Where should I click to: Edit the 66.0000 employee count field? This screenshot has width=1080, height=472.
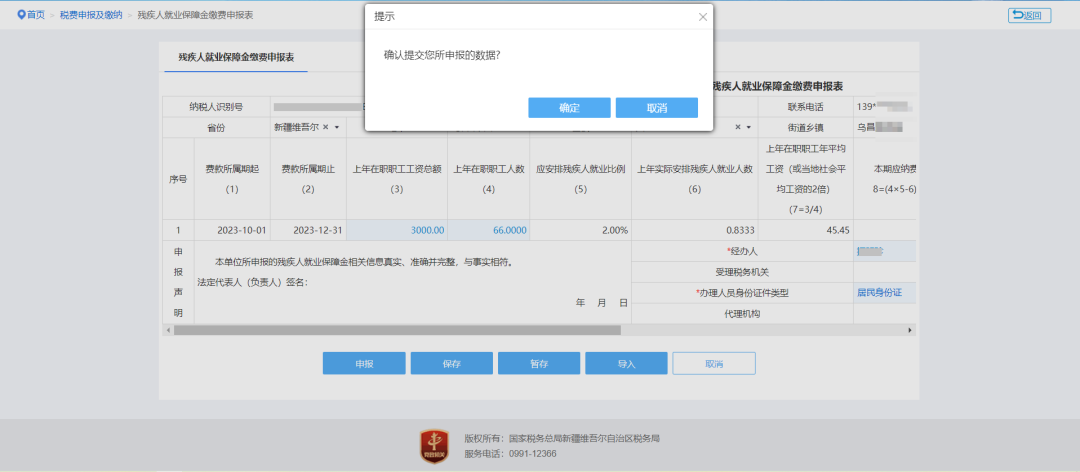pyautogui.click(x=488, y=230)
